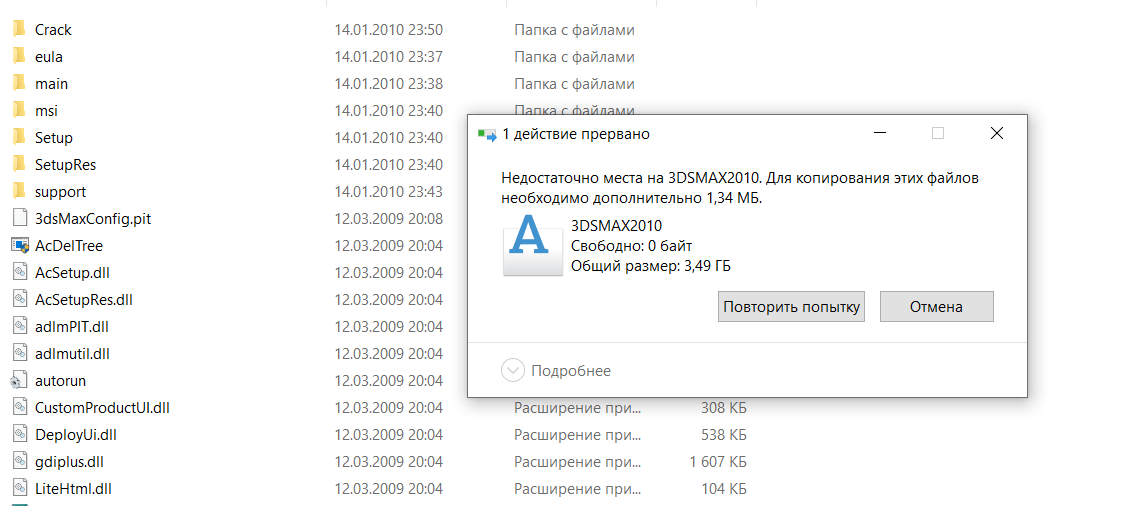The width and height of the screenshot is (1135, 506).
Task: Select the eula folder icon
Action: click(x=18, y=57)
